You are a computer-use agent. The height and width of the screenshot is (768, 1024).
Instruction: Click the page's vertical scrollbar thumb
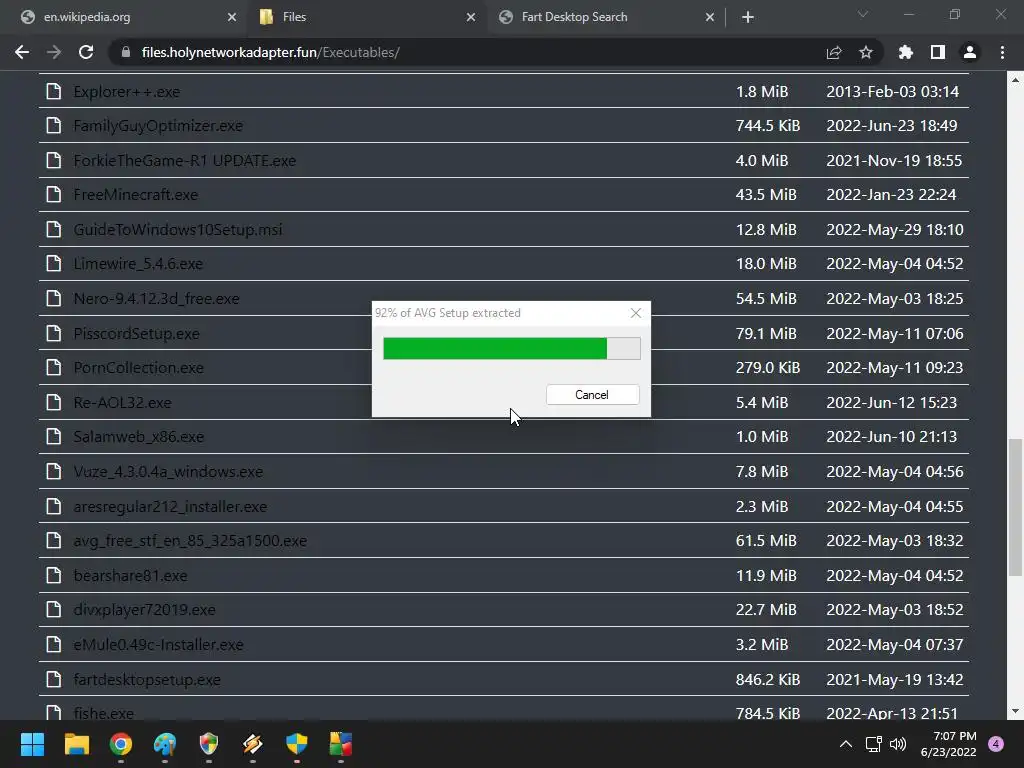(1015, 507)
